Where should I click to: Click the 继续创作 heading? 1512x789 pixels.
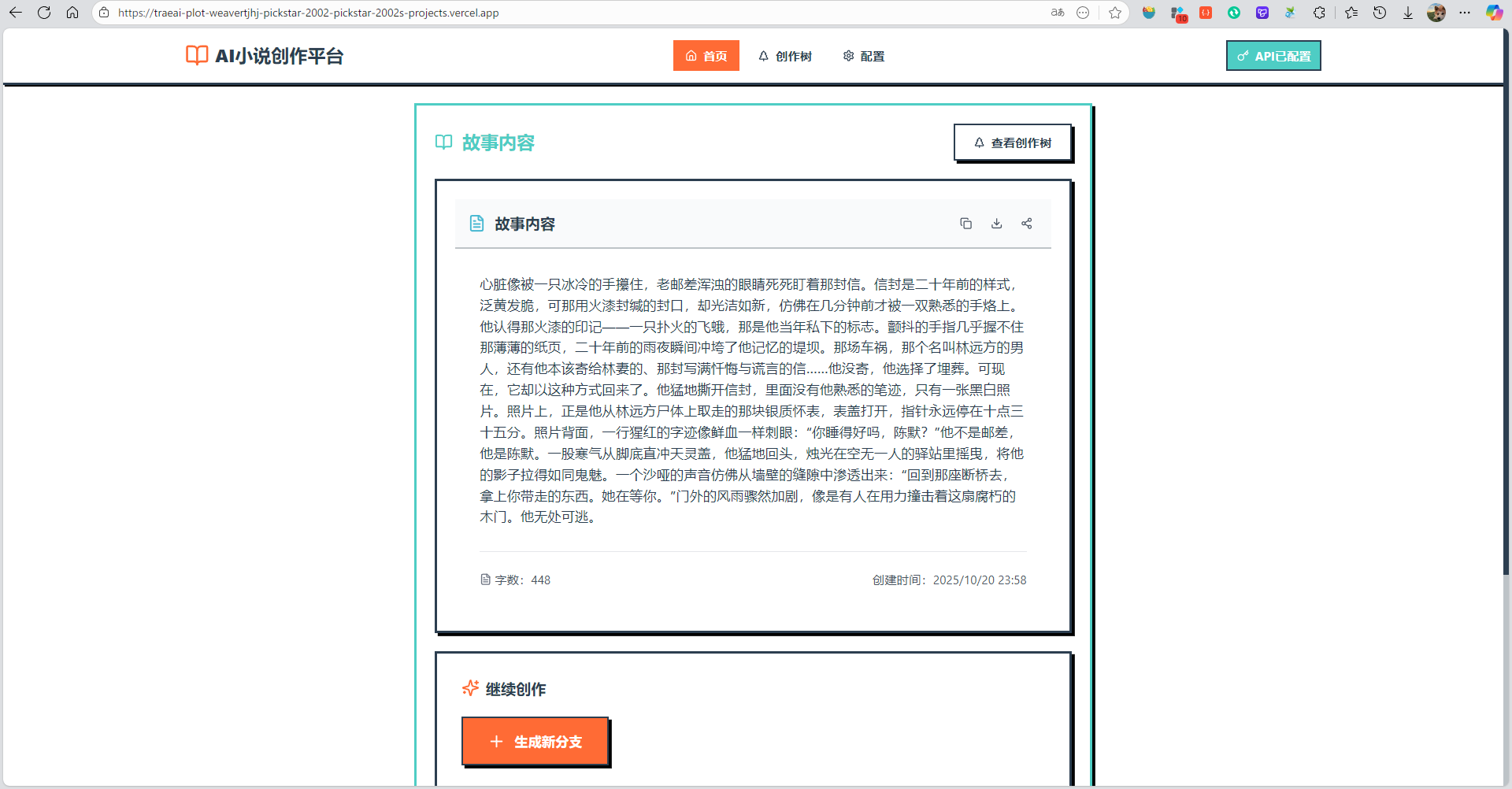(x=516, y=689)
